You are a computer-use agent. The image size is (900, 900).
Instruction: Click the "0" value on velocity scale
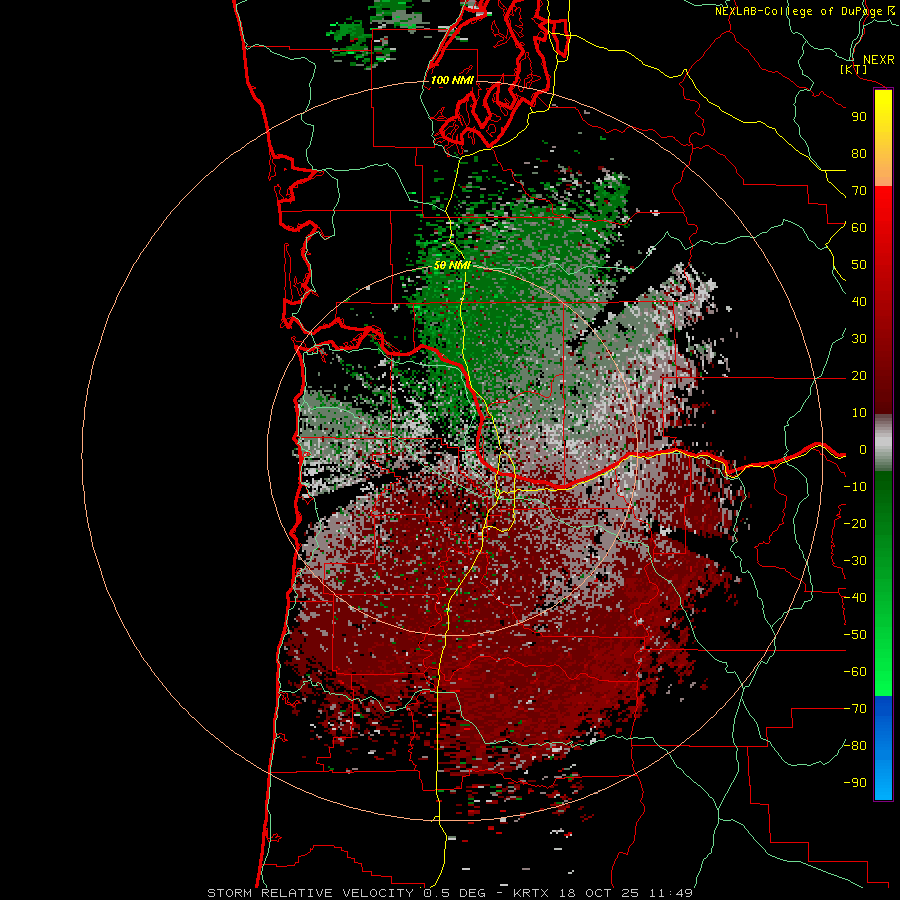click(863, 449)
